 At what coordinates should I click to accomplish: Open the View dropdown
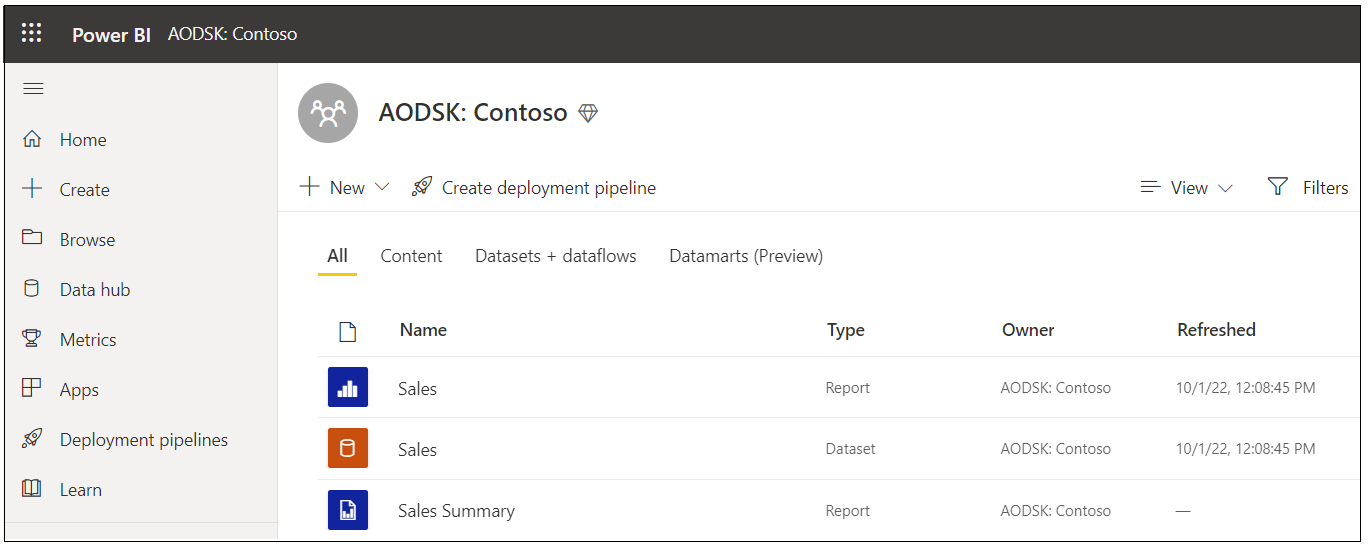click(x=1187, y=187)
